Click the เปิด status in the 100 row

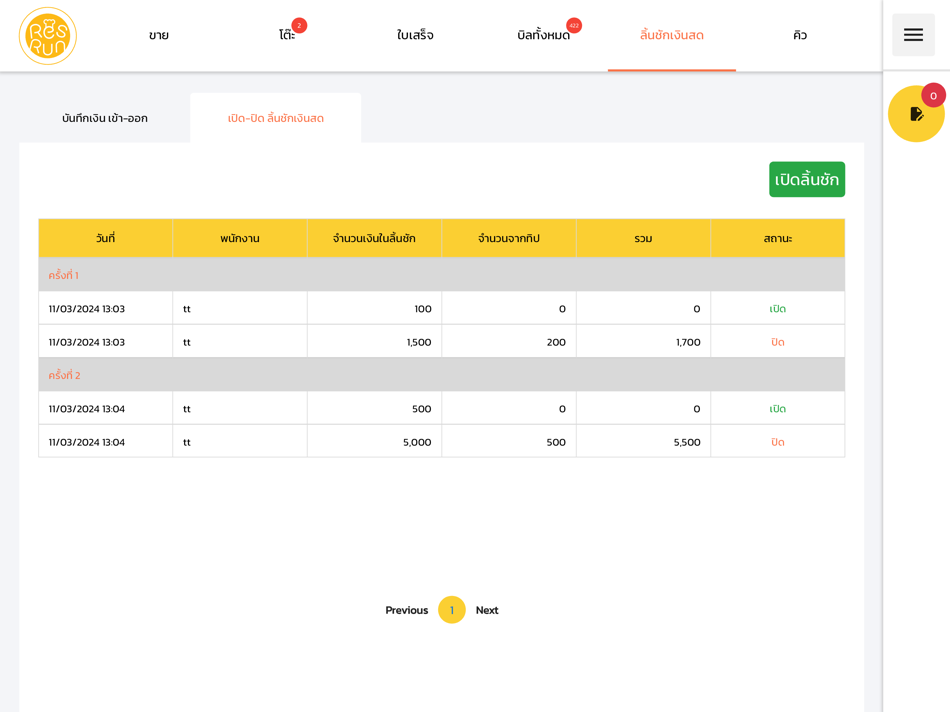coord(777,308)
